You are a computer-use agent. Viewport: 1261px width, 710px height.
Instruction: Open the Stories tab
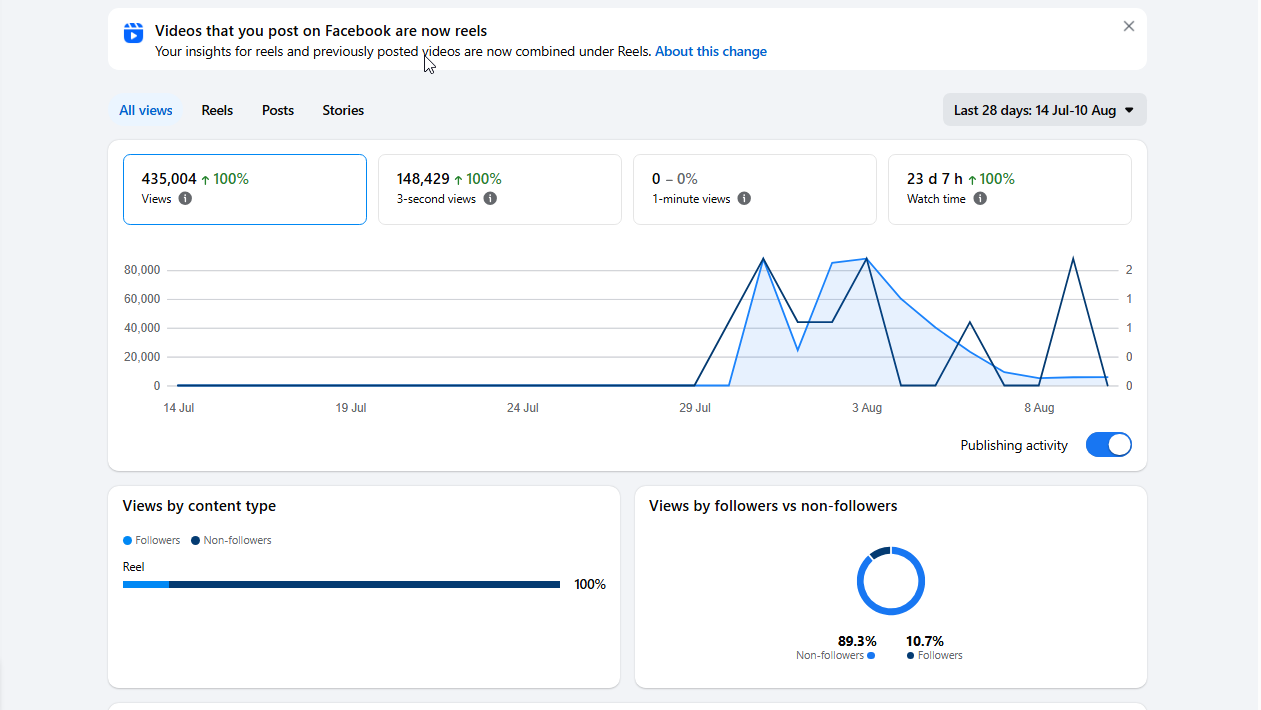[x=343, y=110]
